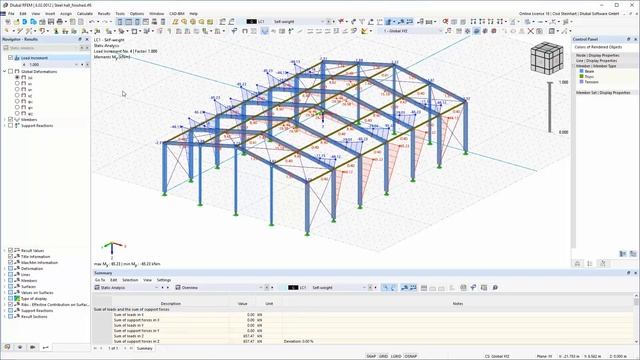
Task: Click the Control Panel scale bottom icon
Action: coord(590,264)
